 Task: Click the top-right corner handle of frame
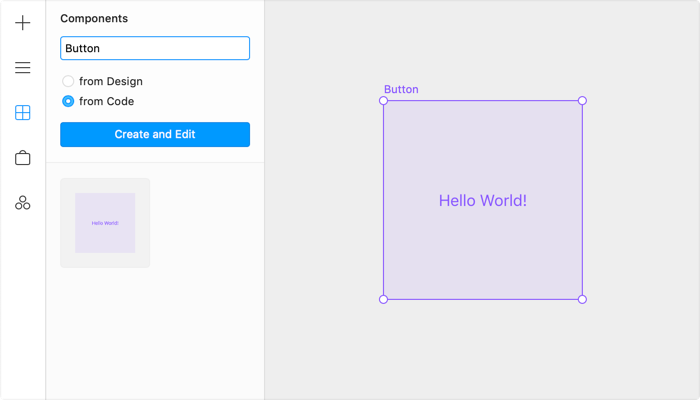coord(582,101)
